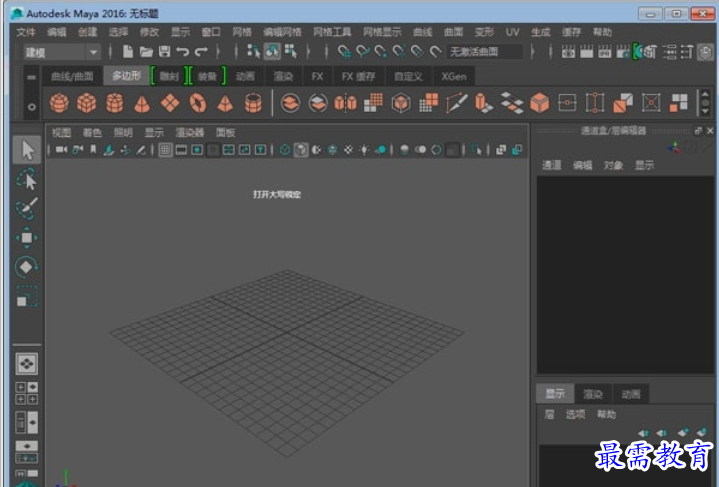
Task: Open the shelf tab selector menu
Action: 31,77
